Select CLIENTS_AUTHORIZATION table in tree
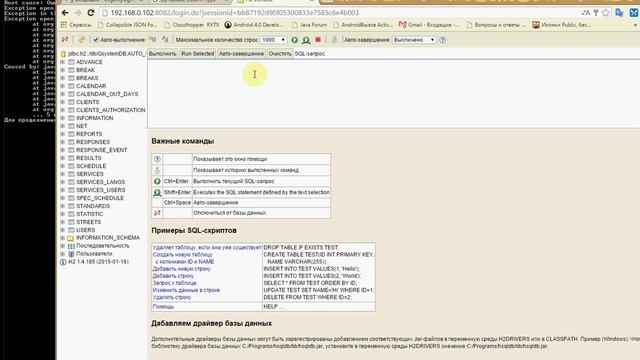Viewport: 640px width, 360px height. (x=111, y=110)
